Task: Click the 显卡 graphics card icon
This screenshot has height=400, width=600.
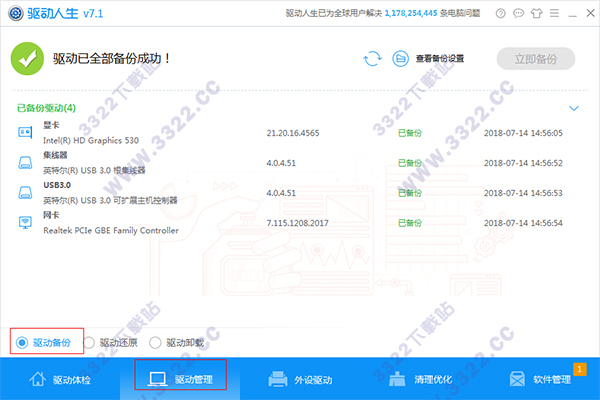Action: pyautogui.click(x=25, y=132)
